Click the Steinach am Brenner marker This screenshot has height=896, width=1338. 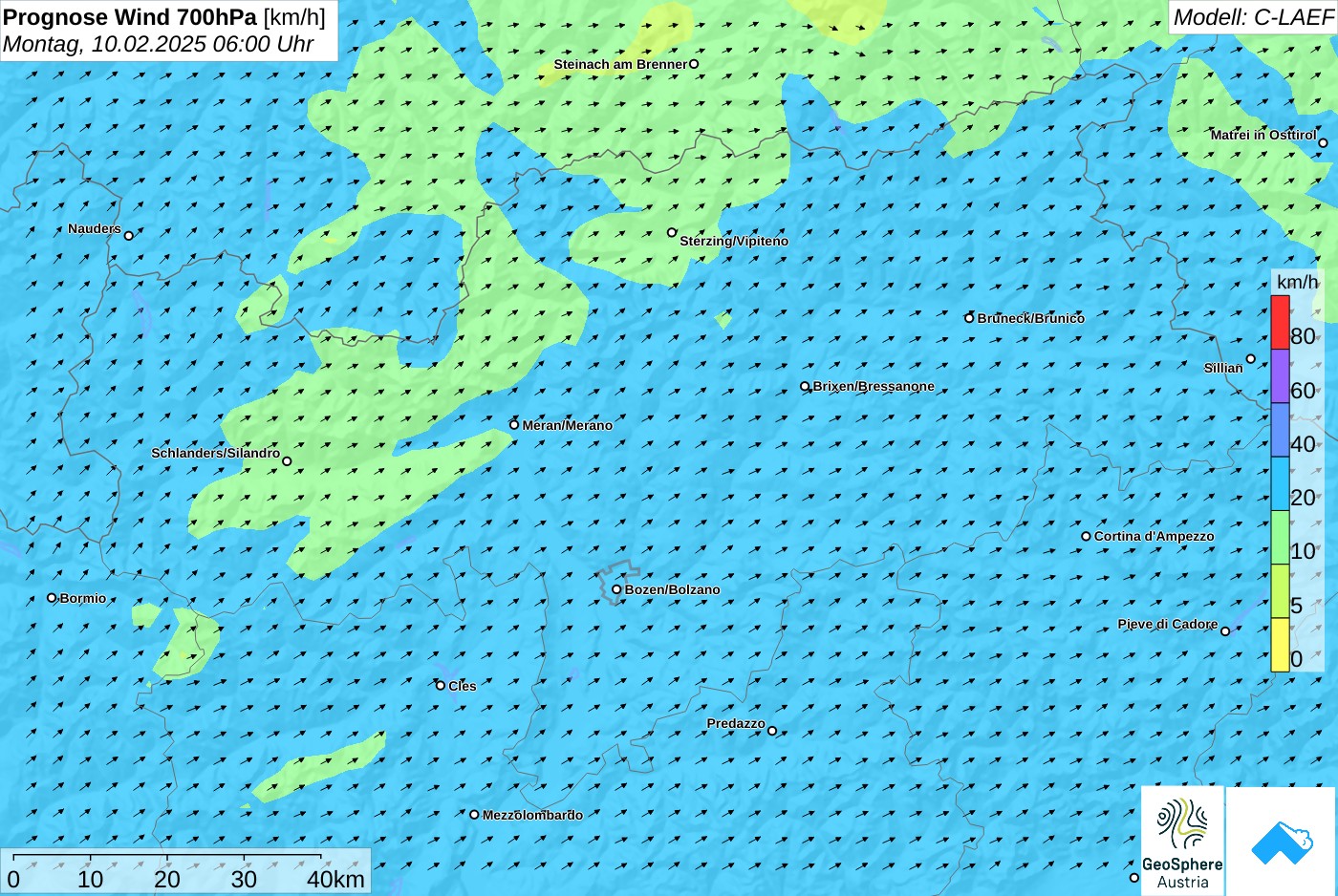[694, 64]
